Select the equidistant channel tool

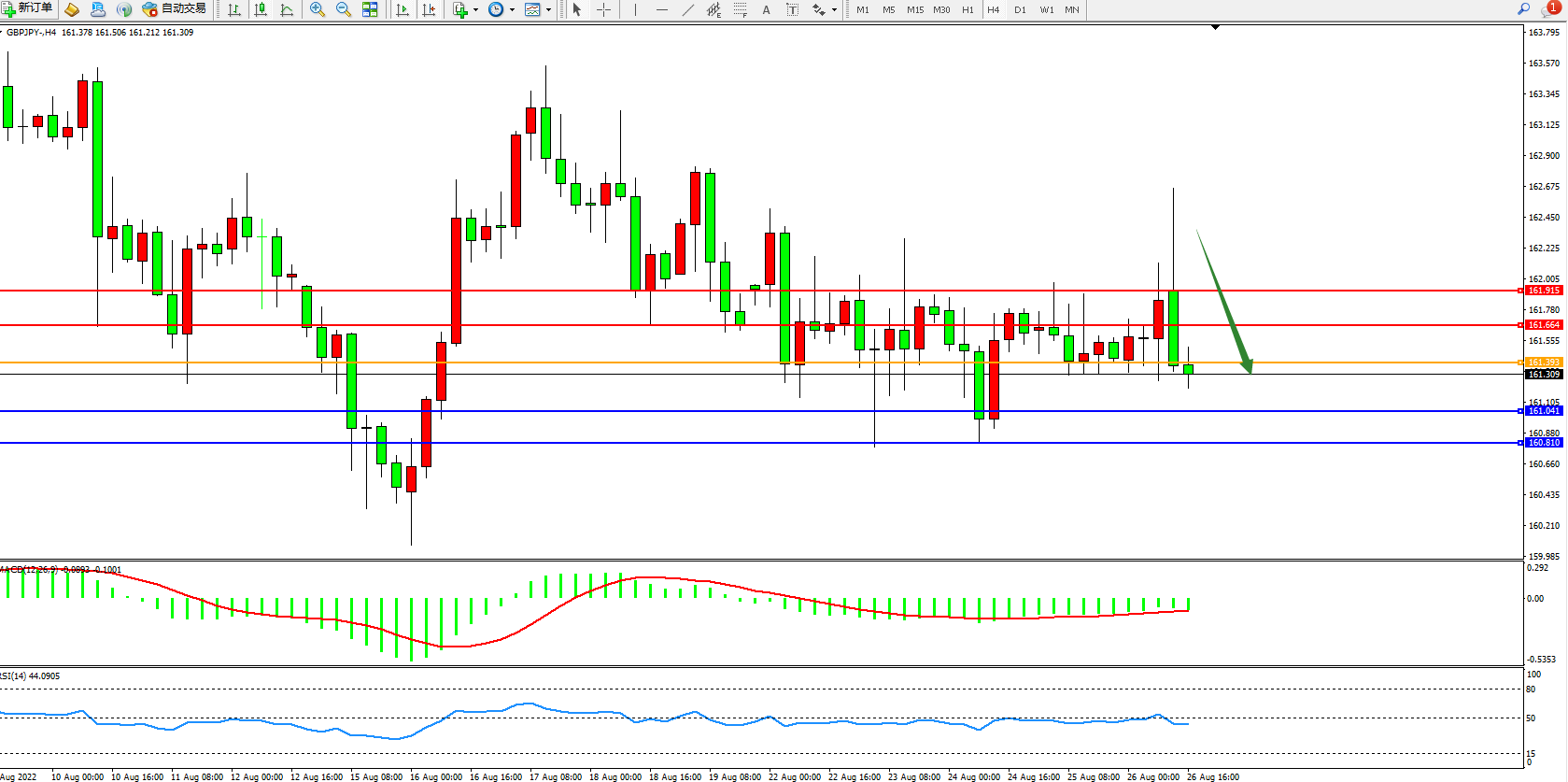pyautogui.click(x=713, y=9)
